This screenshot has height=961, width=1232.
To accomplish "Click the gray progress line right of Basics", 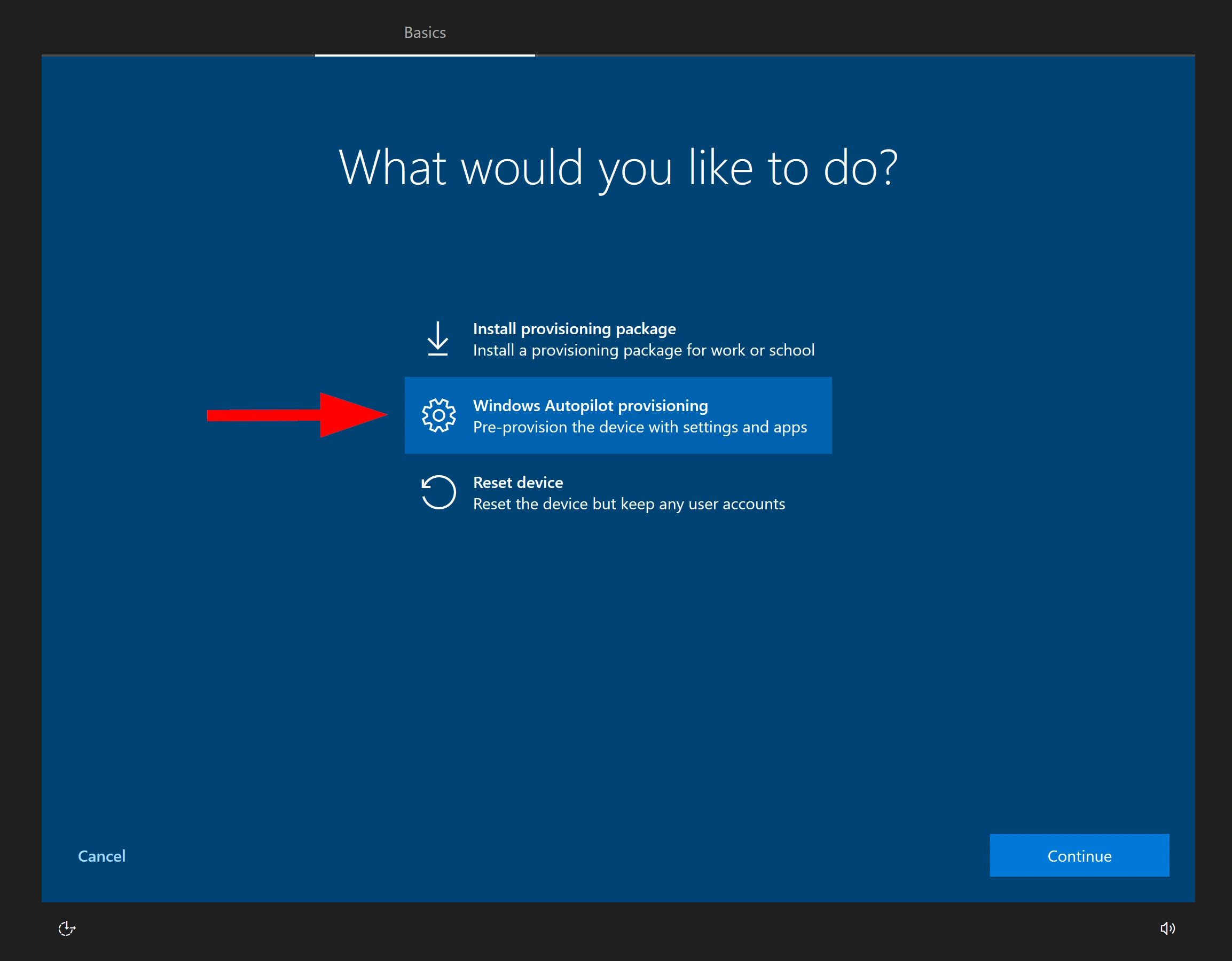I will (846, 56).
